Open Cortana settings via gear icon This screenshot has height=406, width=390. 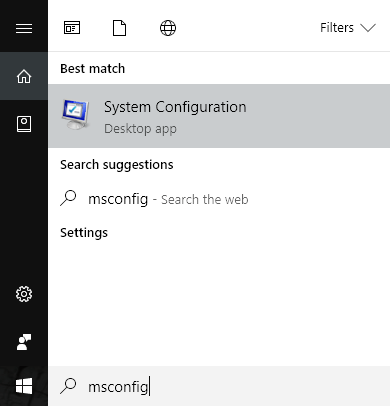point(24,294)
